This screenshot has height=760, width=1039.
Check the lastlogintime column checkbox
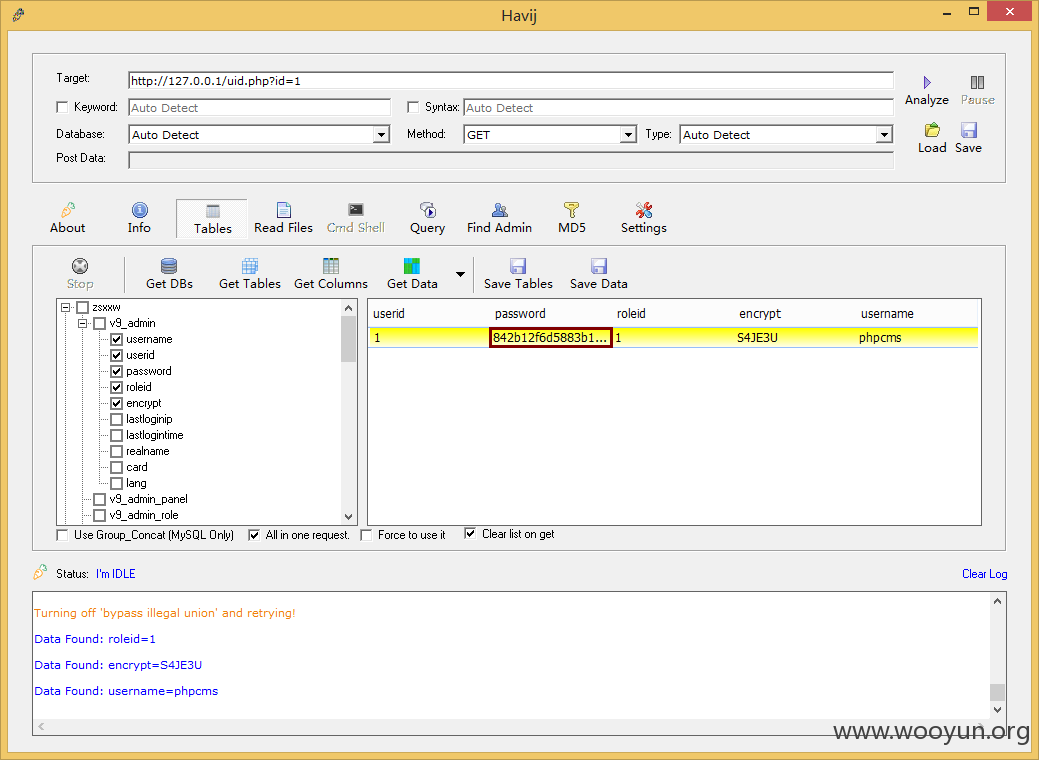117,435
